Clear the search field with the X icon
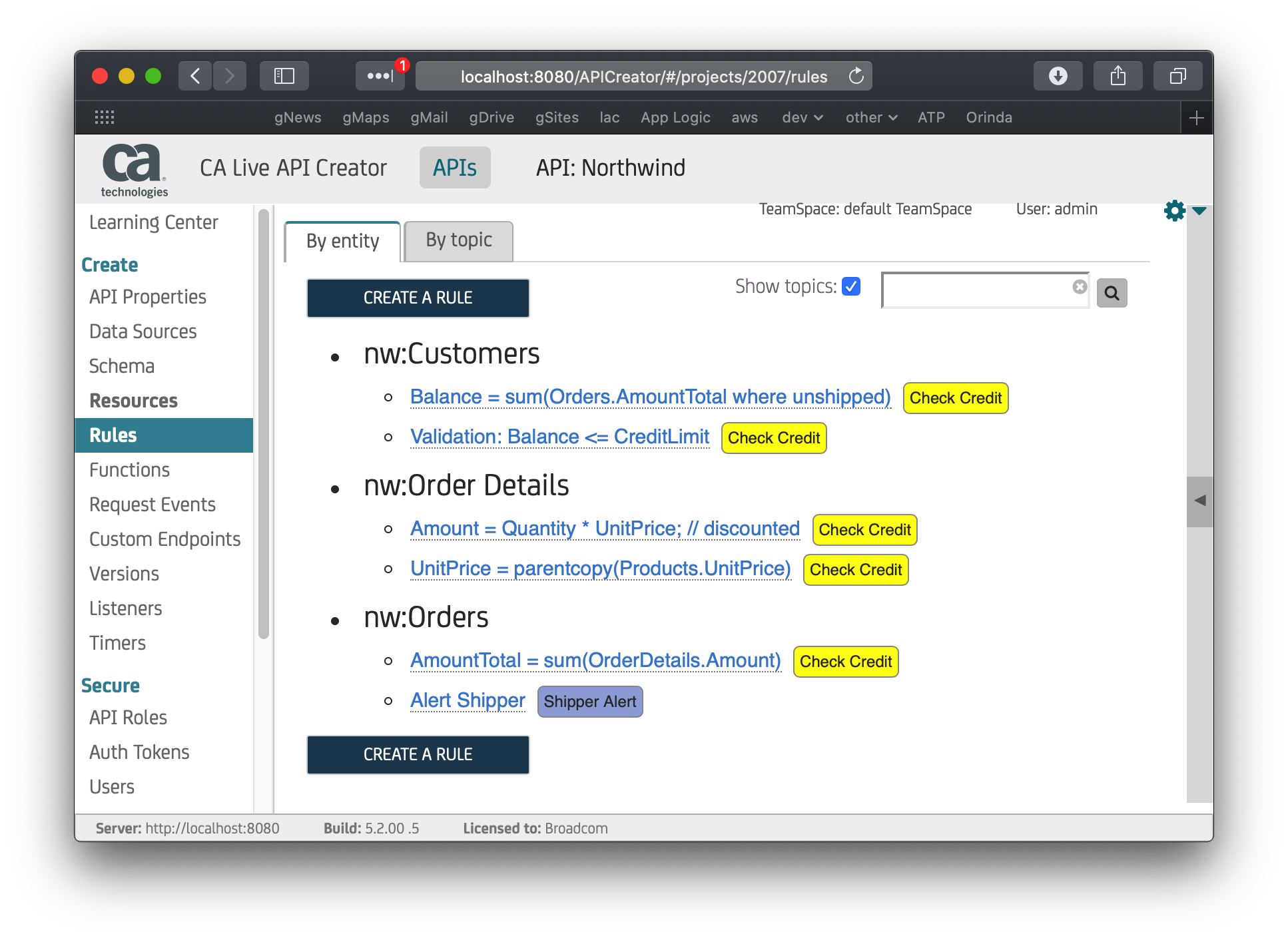 tap(1080, 287)
